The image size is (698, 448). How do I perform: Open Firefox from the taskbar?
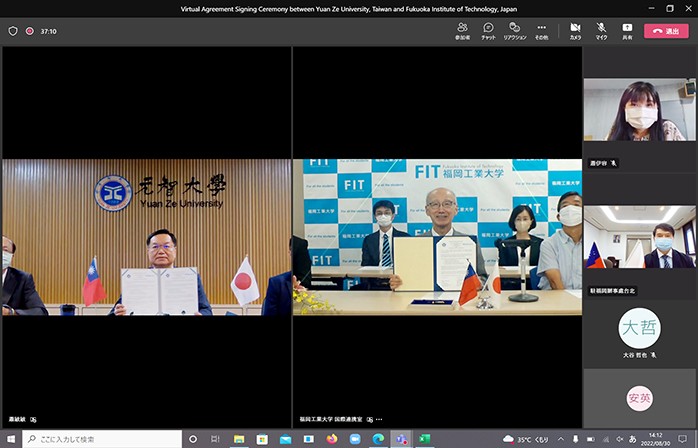click(x=332, y=439)
